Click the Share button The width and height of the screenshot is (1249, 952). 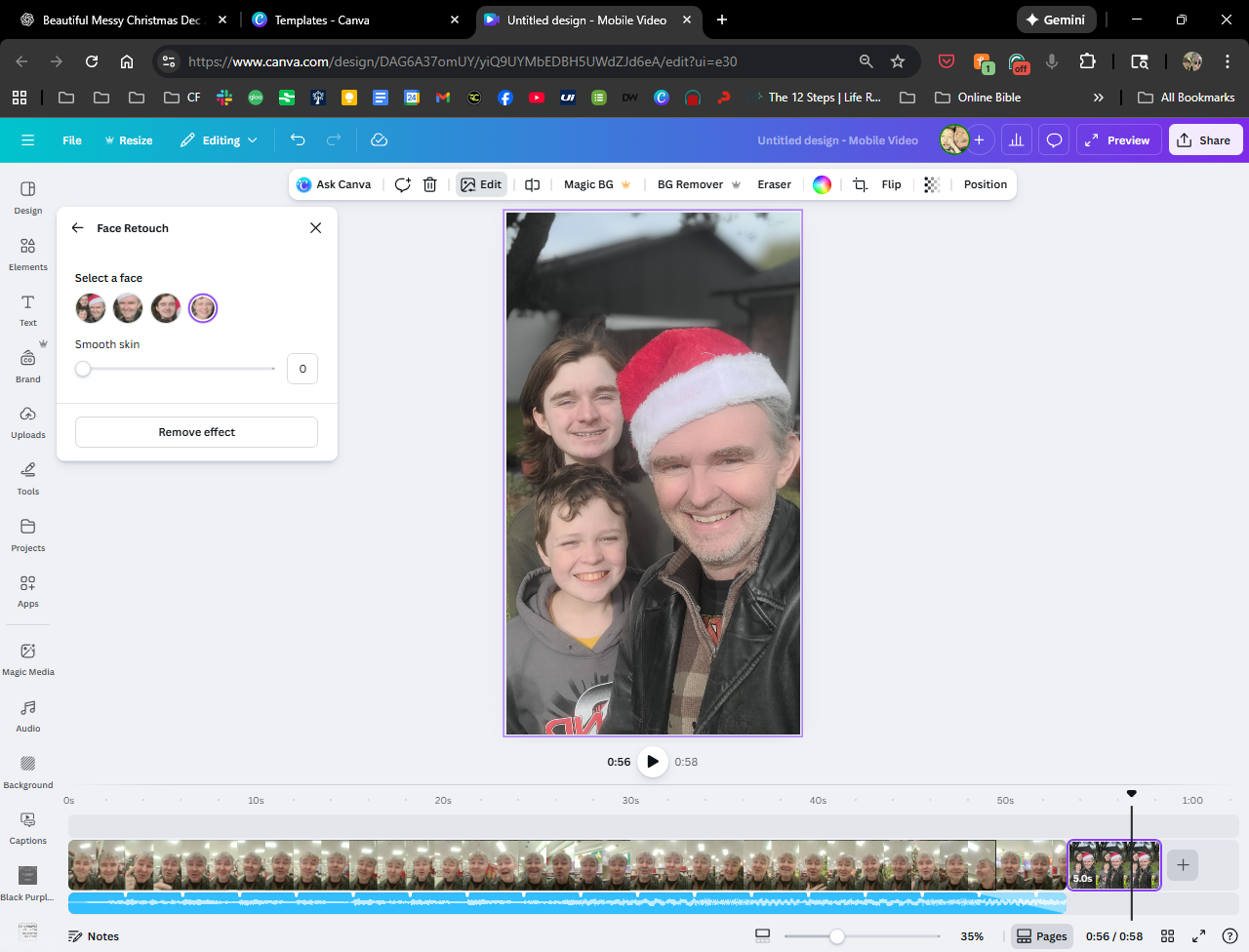1204,140
